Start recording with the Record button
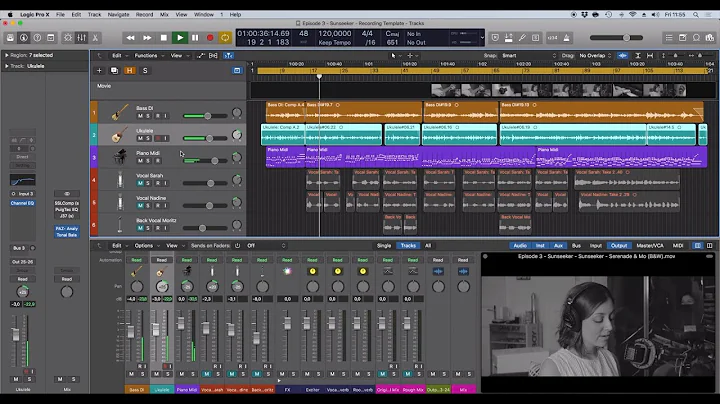 click(210, 38)
